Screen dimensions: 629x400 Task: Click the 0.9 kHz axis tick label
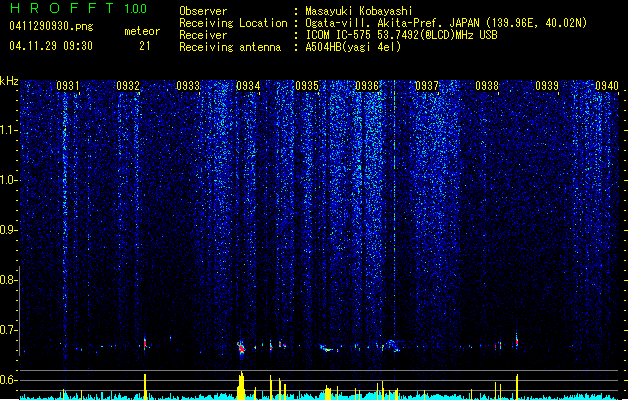click(7, 230)
